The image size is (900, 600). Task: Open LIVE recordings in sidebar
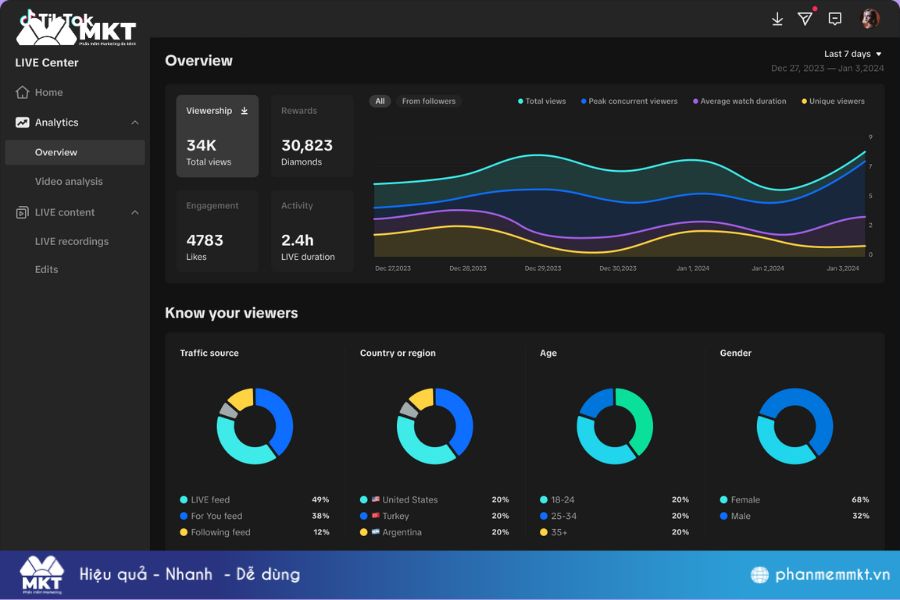[71, 242]
